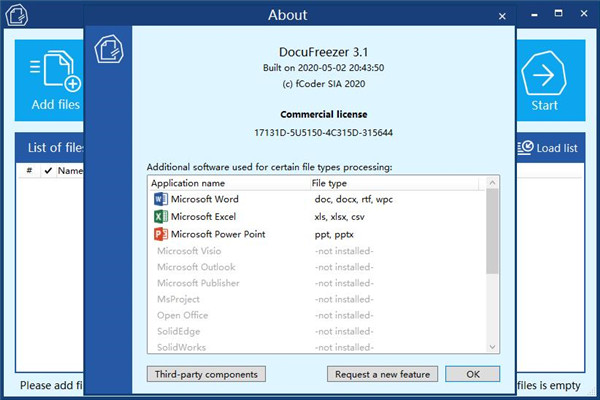
Task: Click the Load list icon
Action: point(526,147)
